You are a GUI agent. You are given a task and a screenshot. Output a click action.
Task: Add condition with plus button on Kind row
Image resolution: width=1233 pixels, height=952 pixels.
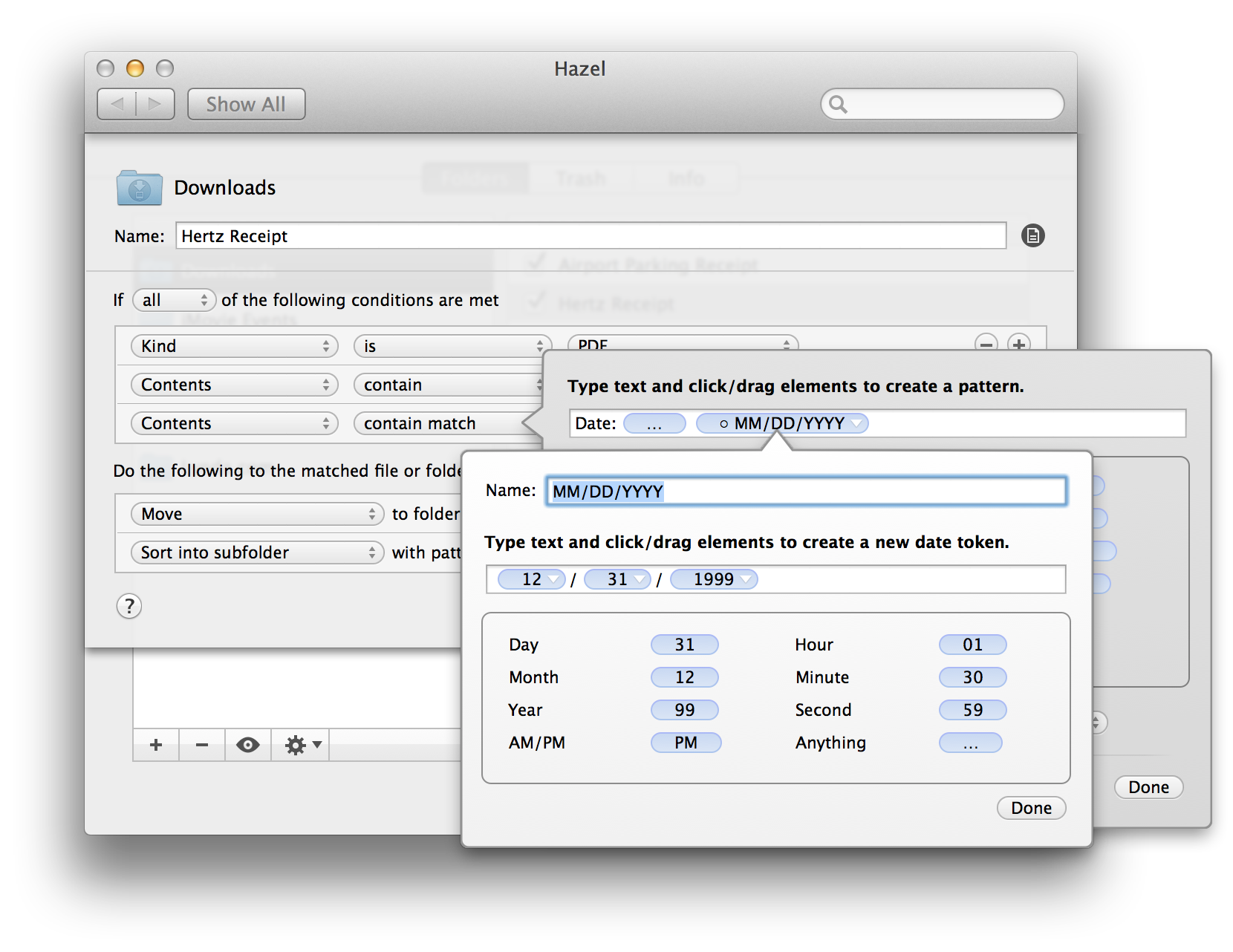pos(1019,344)
